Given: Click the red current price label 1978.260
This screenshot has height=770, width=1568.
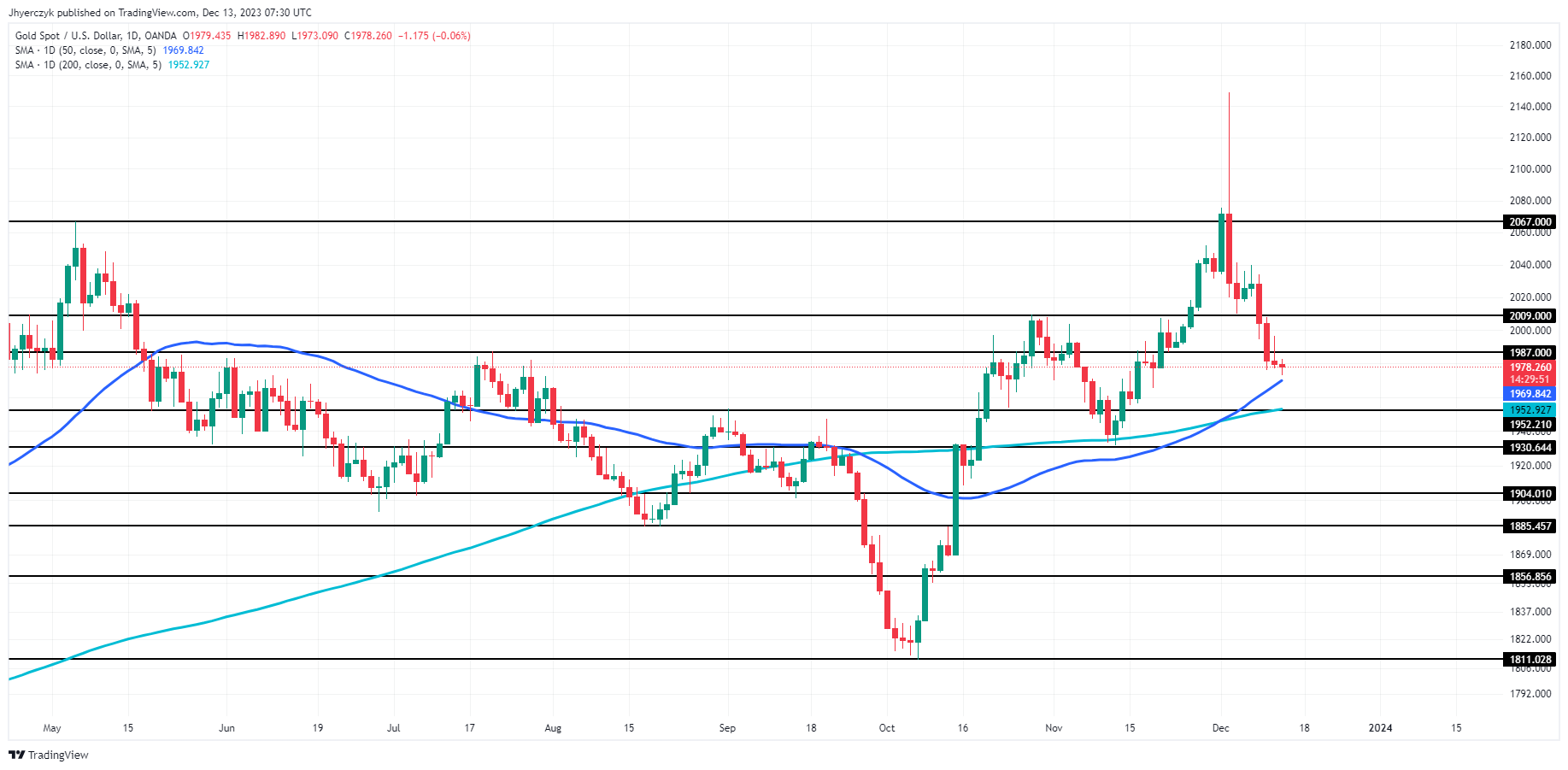Looking at the screenshot, I should pyautogui.click(x=1530, y=367).
